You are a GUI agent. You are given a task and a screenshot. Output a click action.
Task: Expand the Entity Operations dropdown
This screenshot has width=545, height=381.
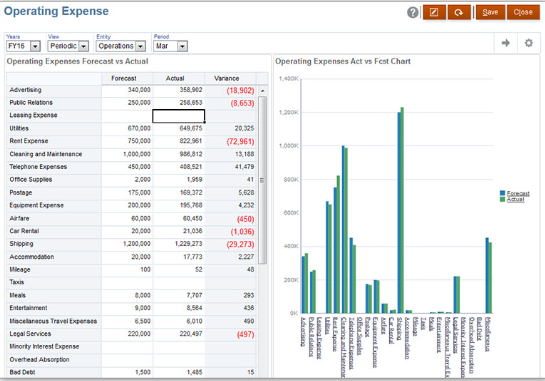point(140,46)
